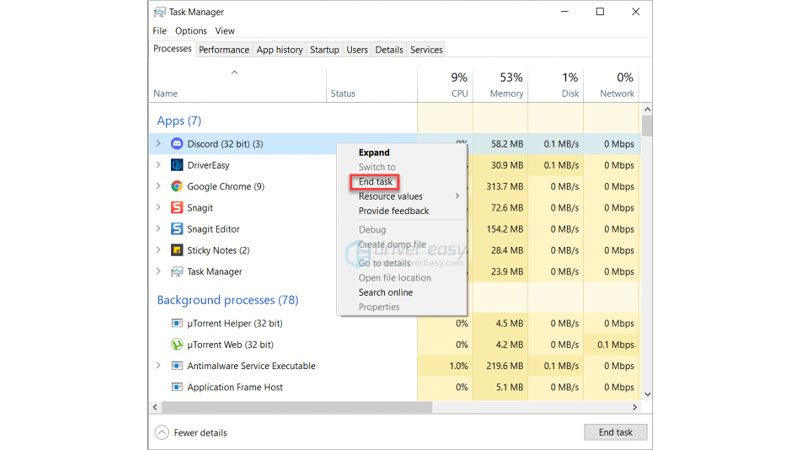800x450 pixels.
Task: Sort by the Network column header
Action: [x=611, y=84]
